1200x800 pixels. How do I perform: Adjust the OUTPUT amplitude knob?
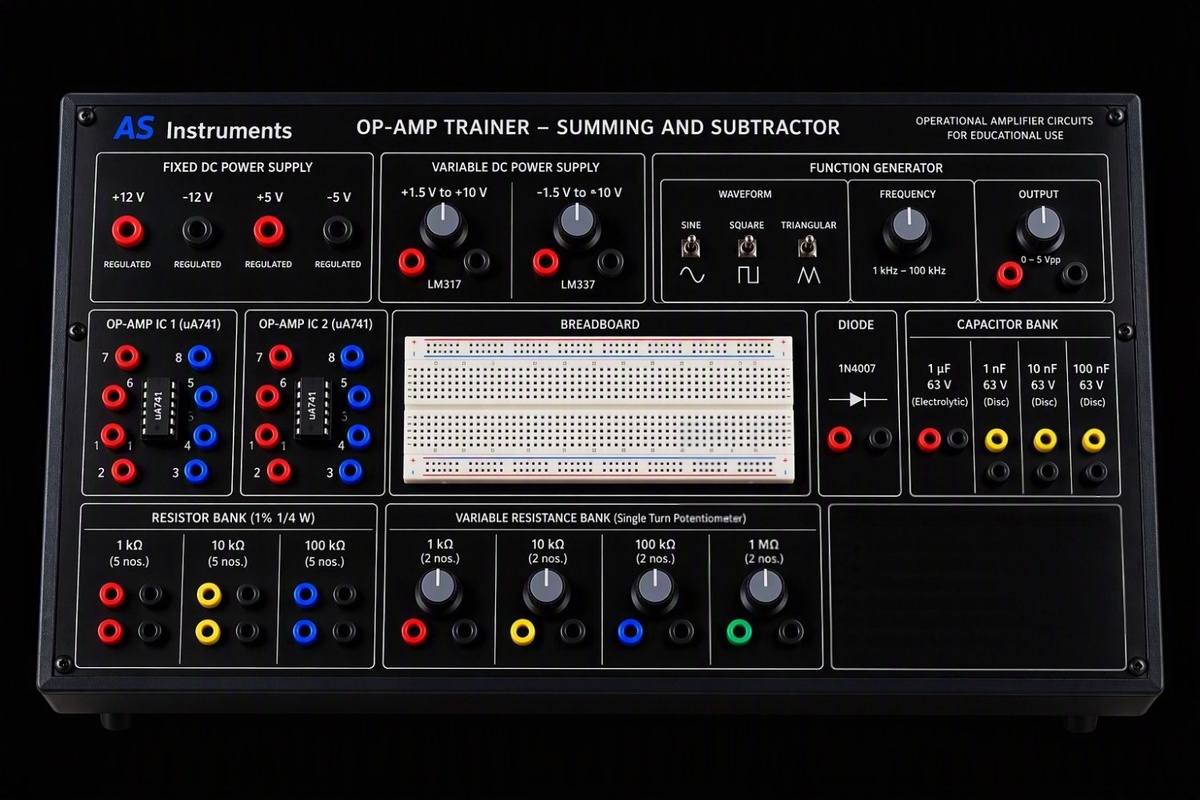(1040, 230)
